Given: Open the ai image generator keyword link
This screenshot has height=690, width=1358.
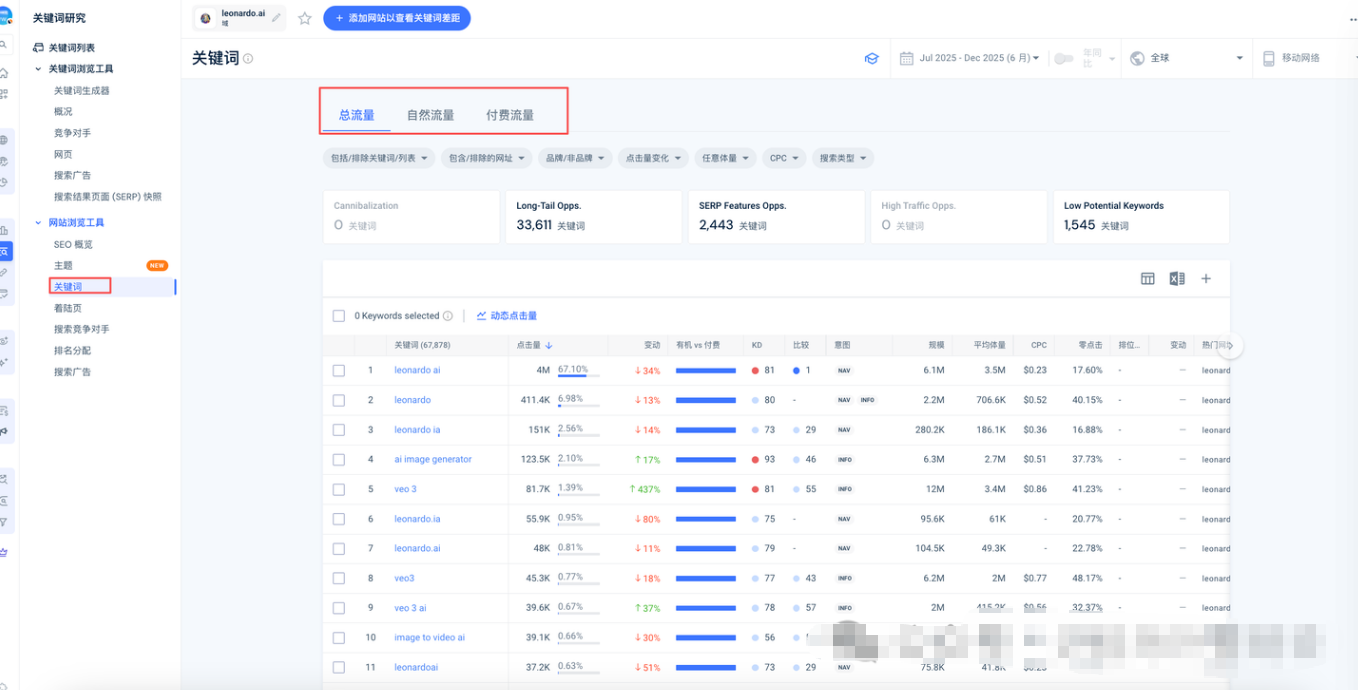Looking at the screenshot, I should pos(433,460).
